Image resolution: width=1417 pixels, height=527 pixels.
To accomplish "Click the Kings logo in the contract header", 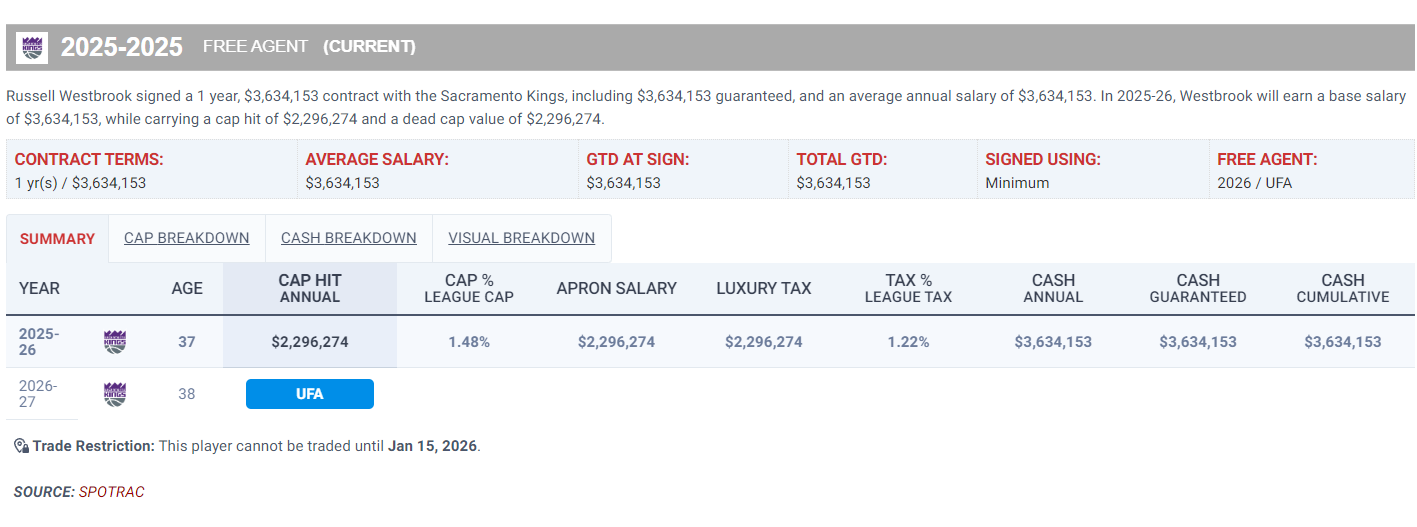I will click(x=32, y=47).
